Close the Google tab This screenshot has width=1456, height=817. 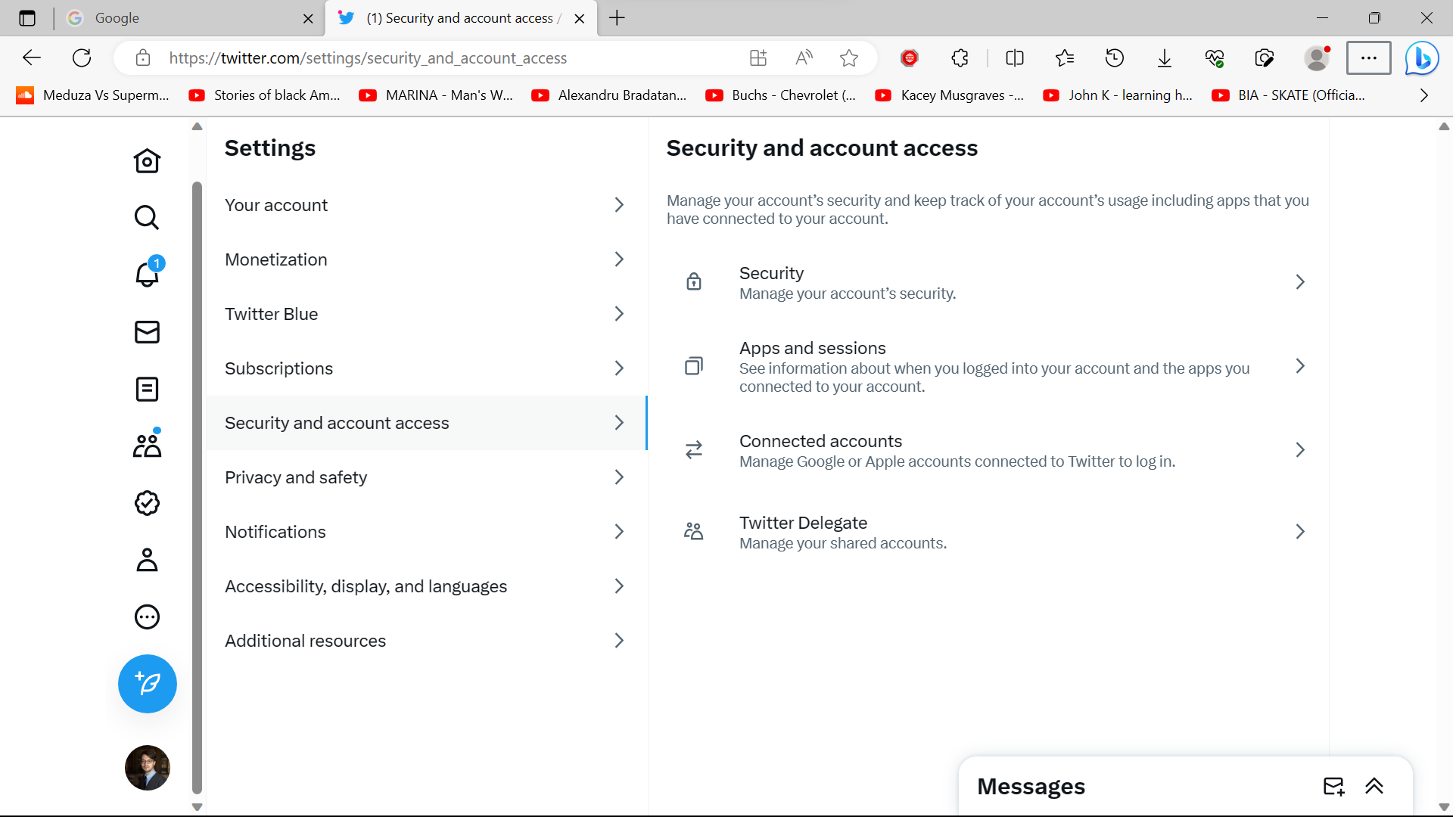click(308, 19)
